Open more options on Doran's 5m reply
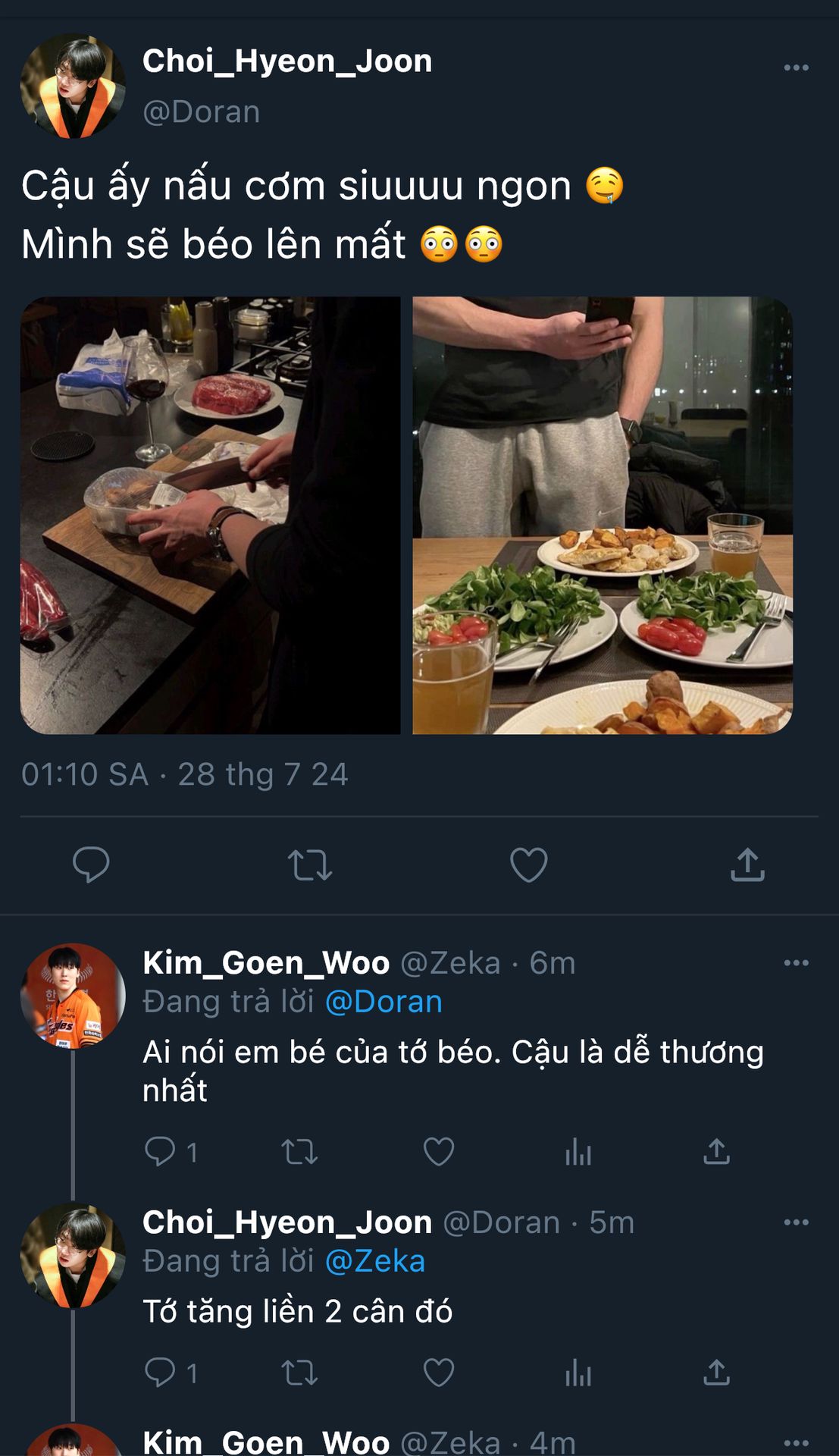The height and width of the screenshot is (1456, 839). pos(796,1222)
